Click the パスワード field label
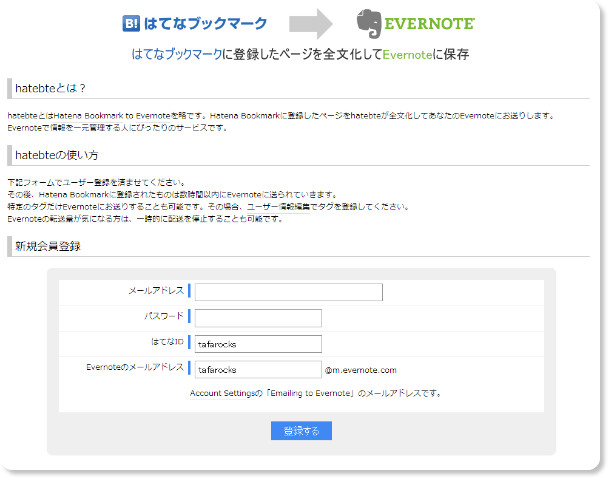This screenshot has height=478, width=608. point(164,316)
